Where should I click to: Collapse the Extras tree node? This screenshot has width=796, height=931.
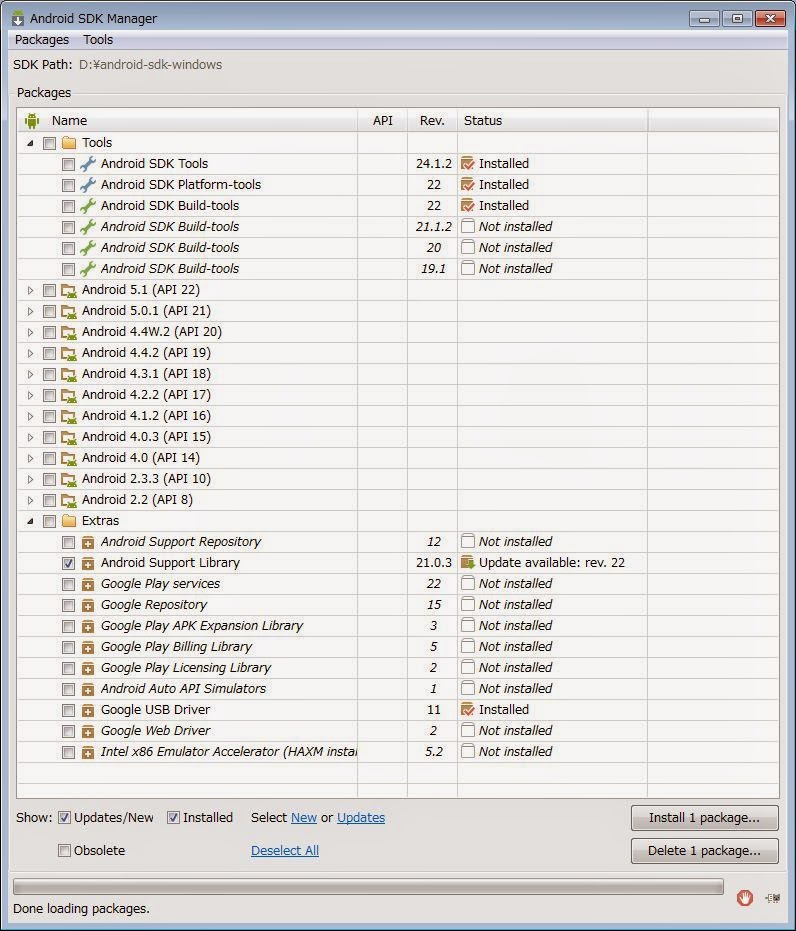point(30,521)
